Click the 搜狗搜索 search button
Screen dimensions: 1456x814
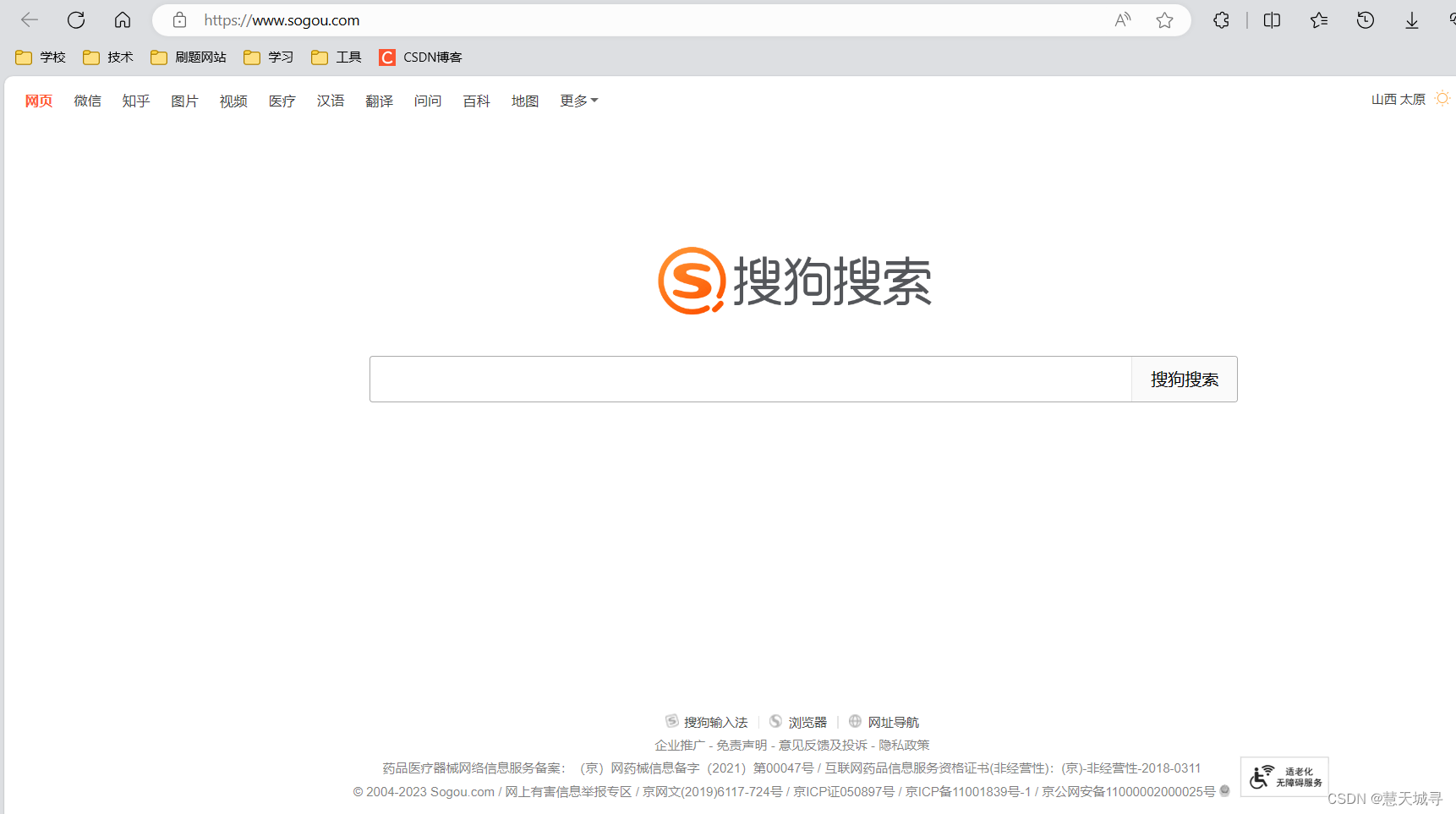coord(1185,379)
